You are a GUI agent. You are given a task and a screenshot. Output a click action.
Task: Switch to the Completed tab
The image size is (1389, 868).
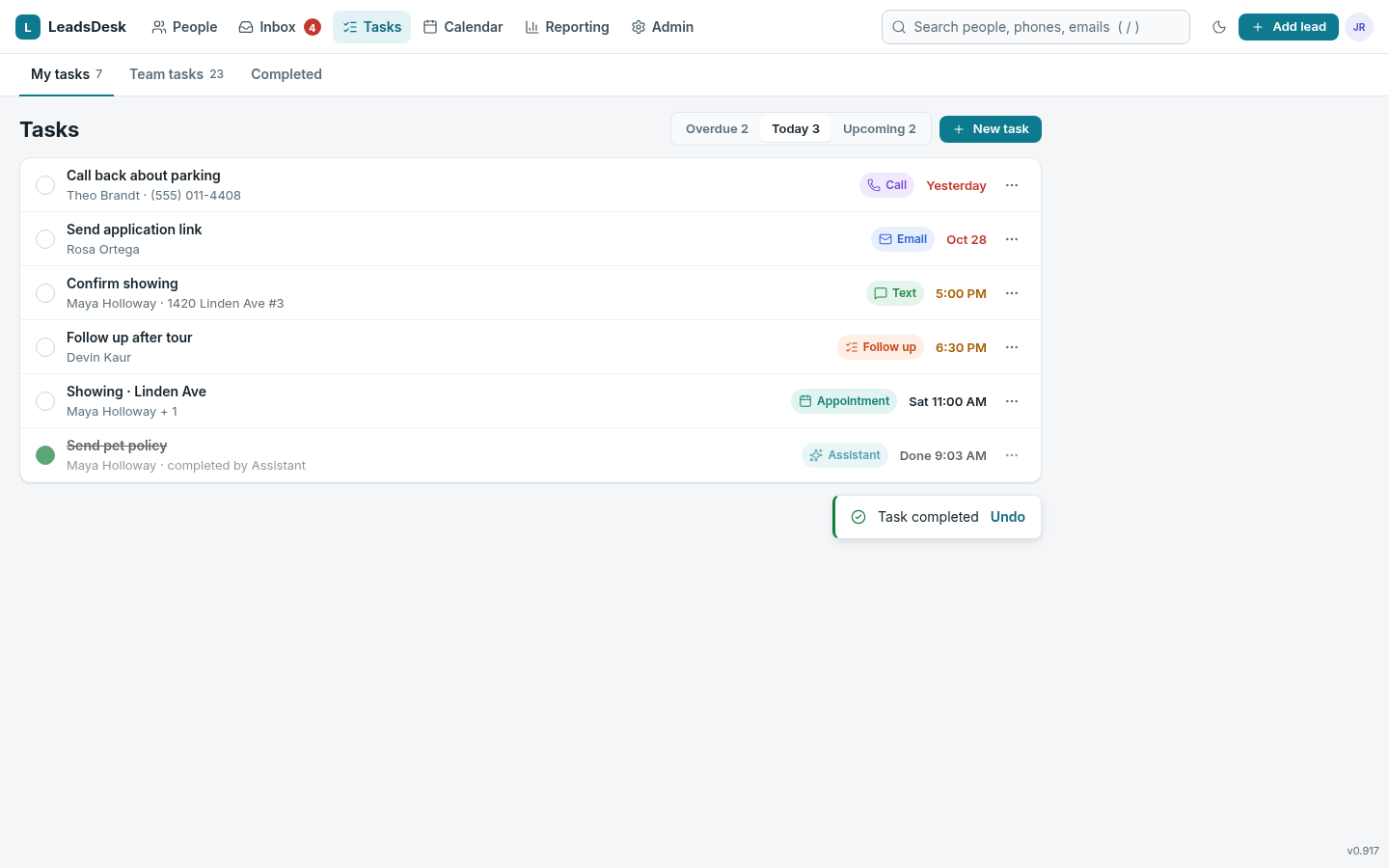pos(286,74)
